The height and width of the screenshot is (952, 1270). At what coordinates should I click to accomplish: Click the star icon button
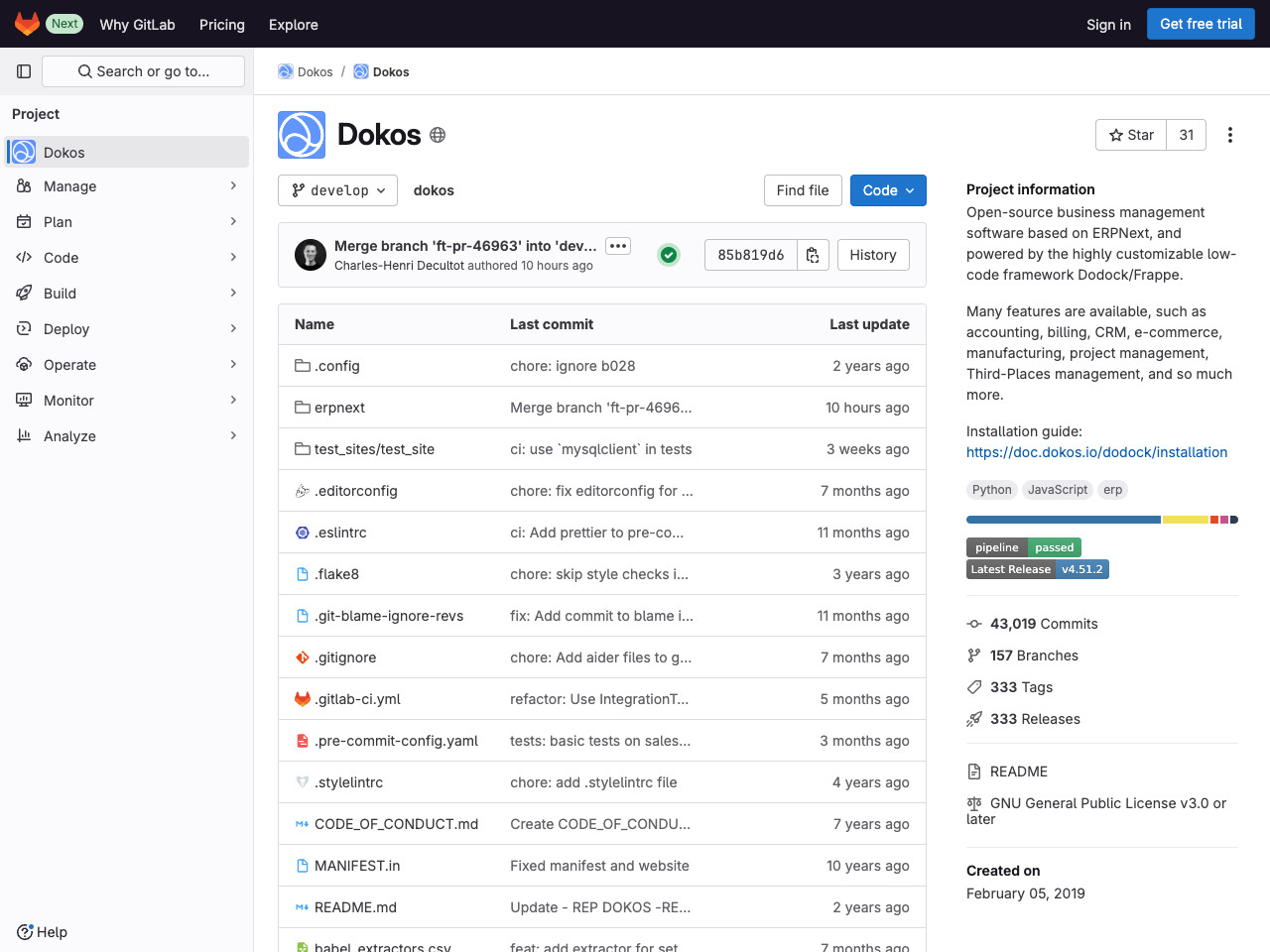click(1131, 135)
